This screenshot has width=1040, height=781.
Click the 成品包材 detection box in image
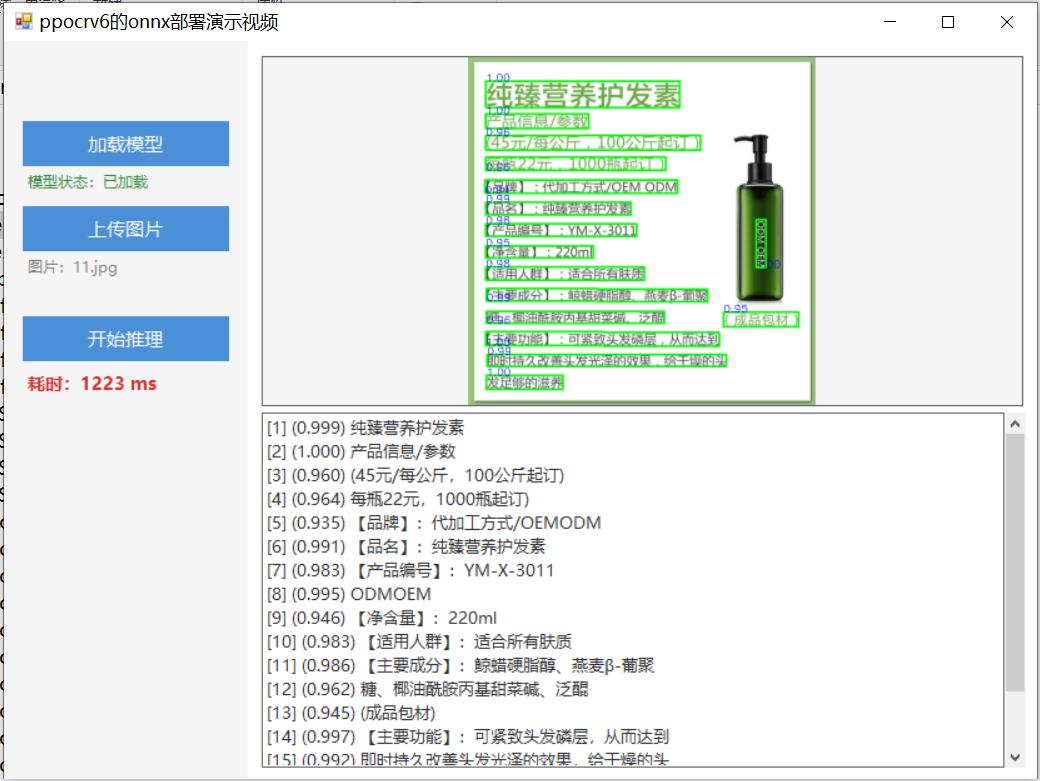[761, 320]
